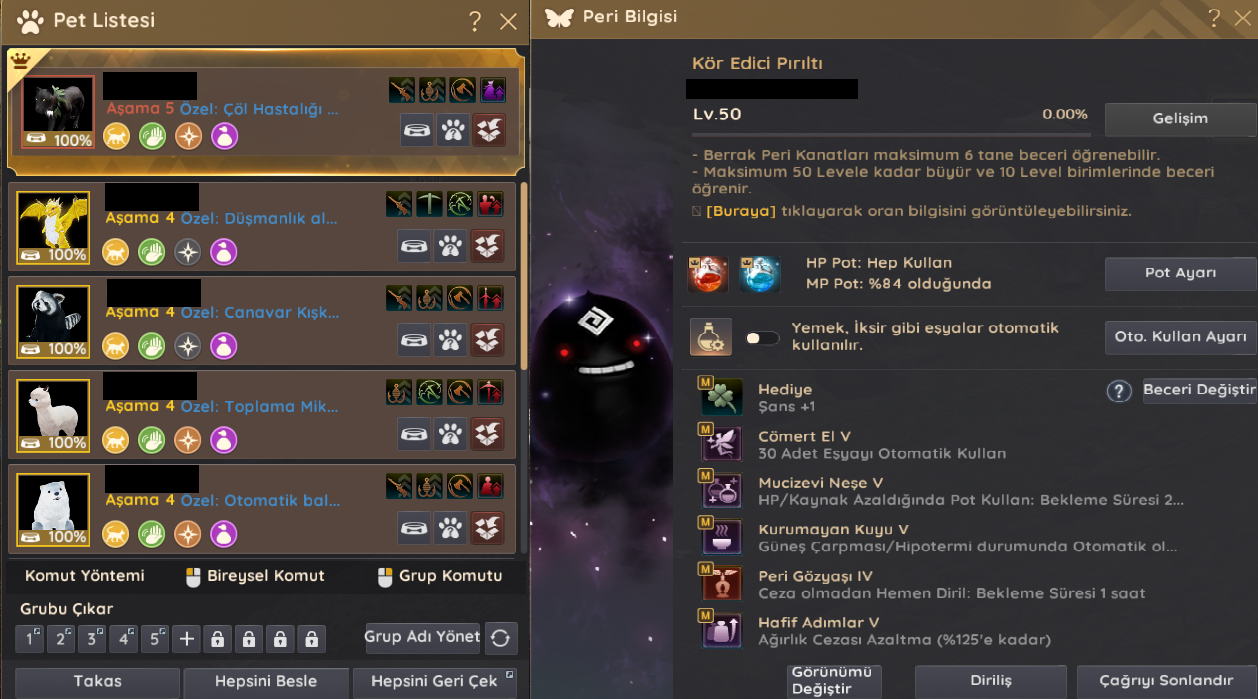Click the HP potion icon
1258x699 pixels.
708,274
